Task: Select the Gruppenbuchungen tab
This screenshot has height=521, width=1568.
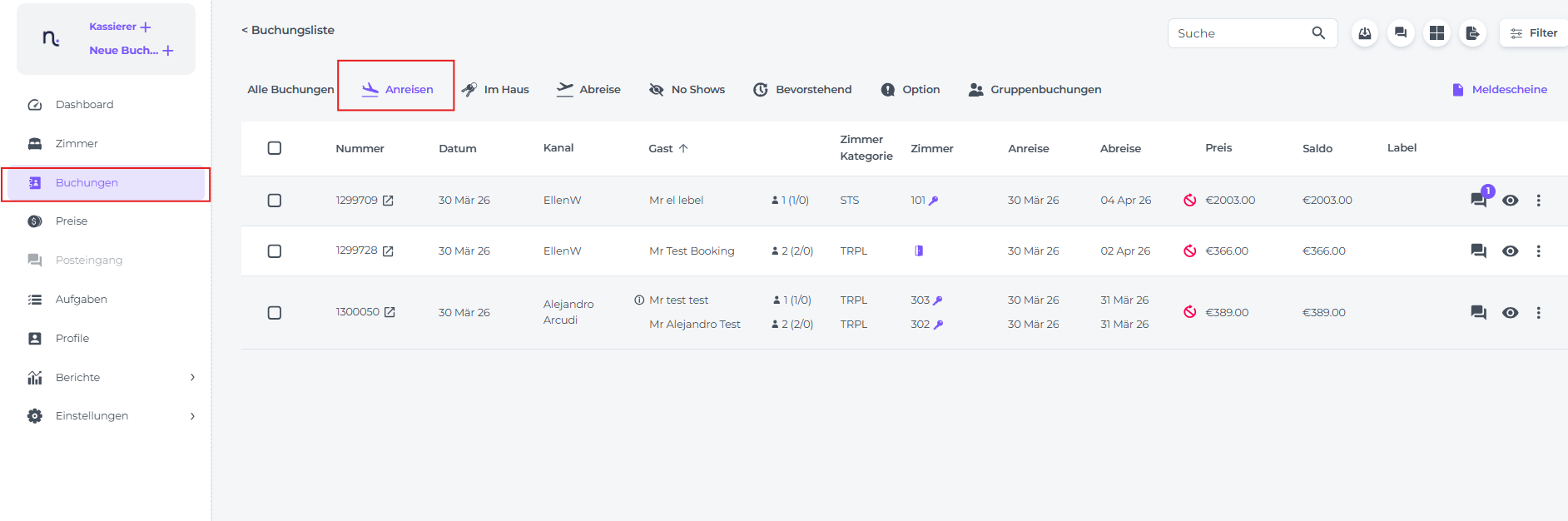Action: pyautogui.click(x=1035, y=90)
